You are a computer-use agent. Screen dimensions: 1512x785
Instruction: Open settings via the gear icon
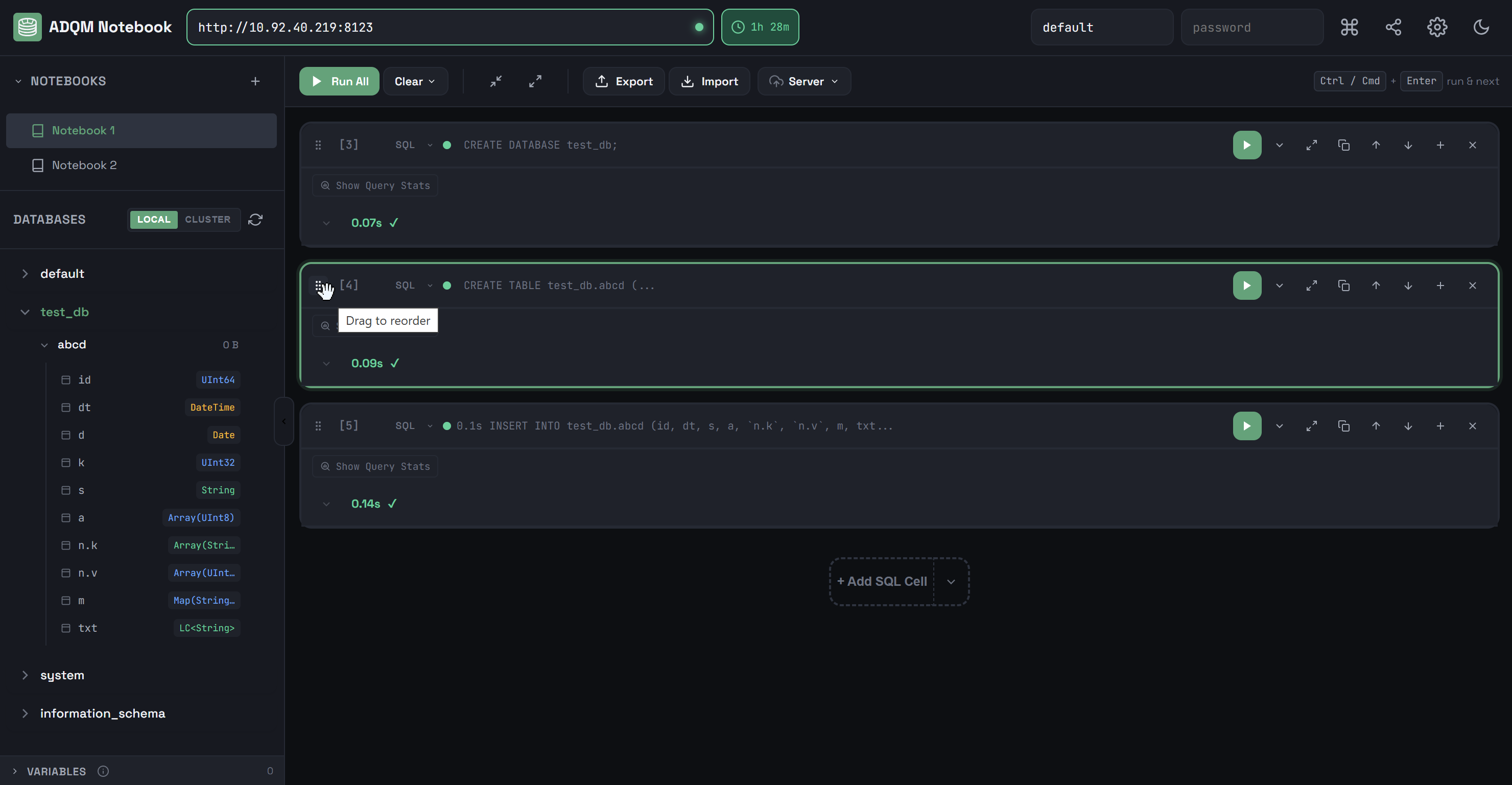pyautogui.click(x=1437, y=27)
